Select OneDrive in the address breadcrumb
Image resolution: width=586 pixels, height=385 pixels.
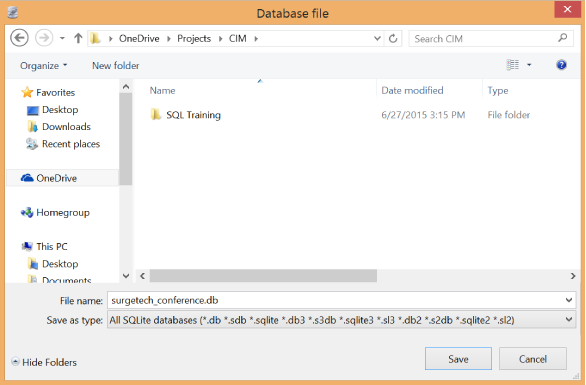click(x=139, y=38)
